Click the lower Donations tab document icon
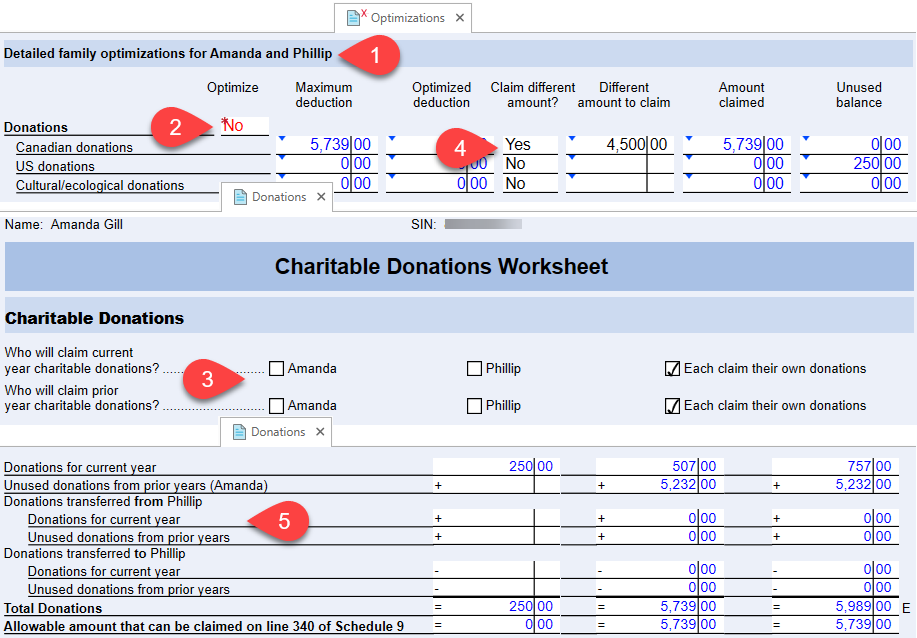917x638 pixels. pyautogui.click(x=239, y=432)
